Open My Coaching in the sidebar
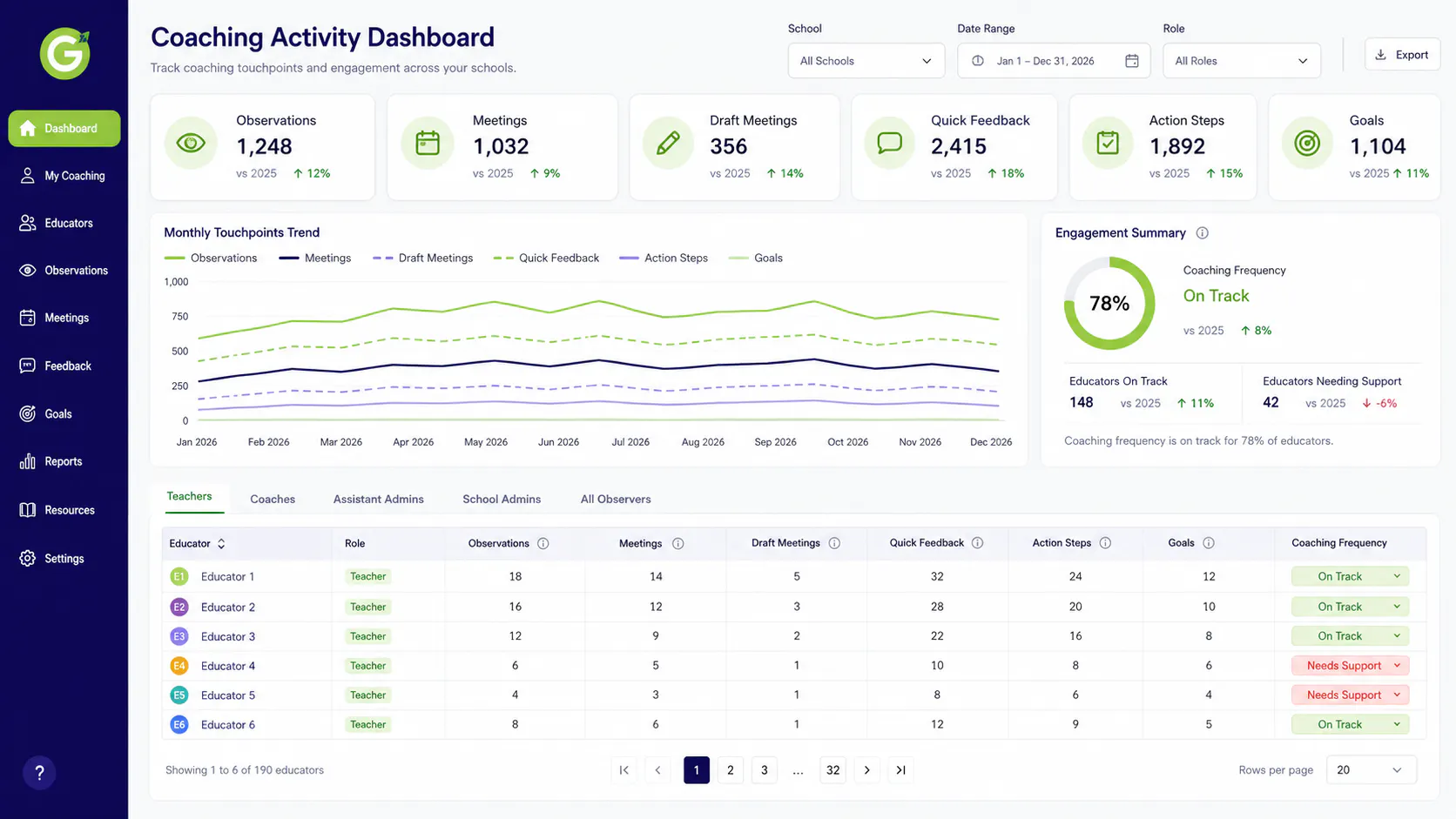1456x819 pixels. click(x=64, y=176)
